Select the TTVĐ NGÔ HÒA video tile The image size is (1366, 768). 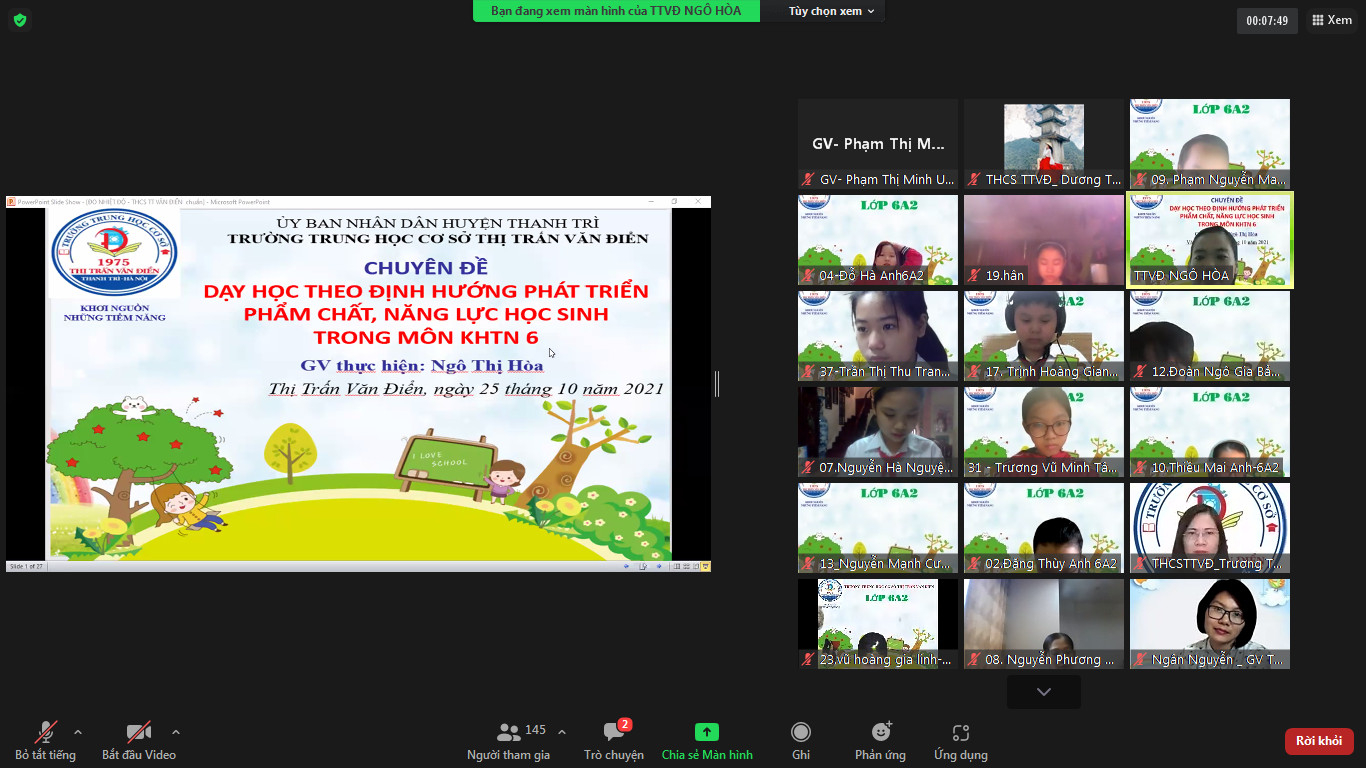pyautogui.click(x=1210, y=240)
